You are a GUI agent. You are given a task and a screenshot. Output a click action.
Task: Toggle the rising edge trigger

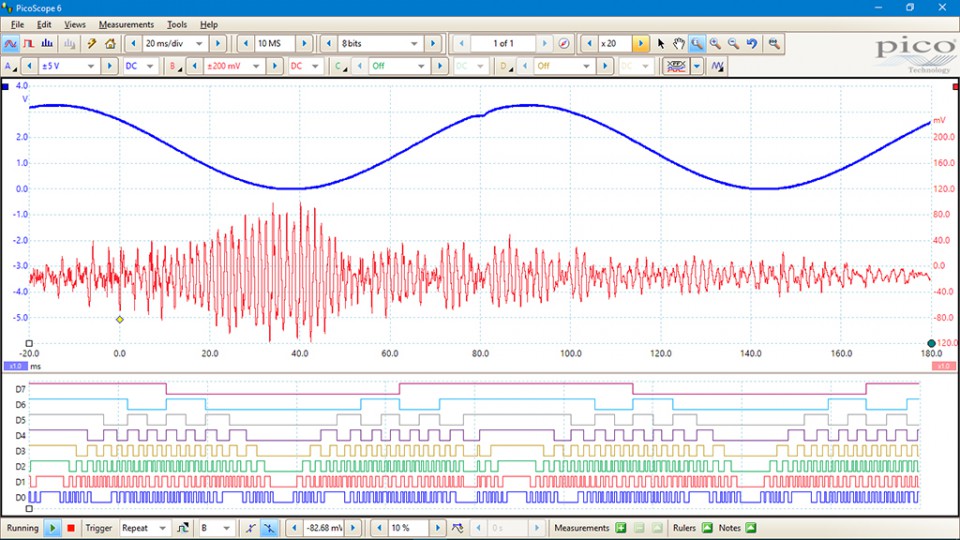click(x=251, y=528)
